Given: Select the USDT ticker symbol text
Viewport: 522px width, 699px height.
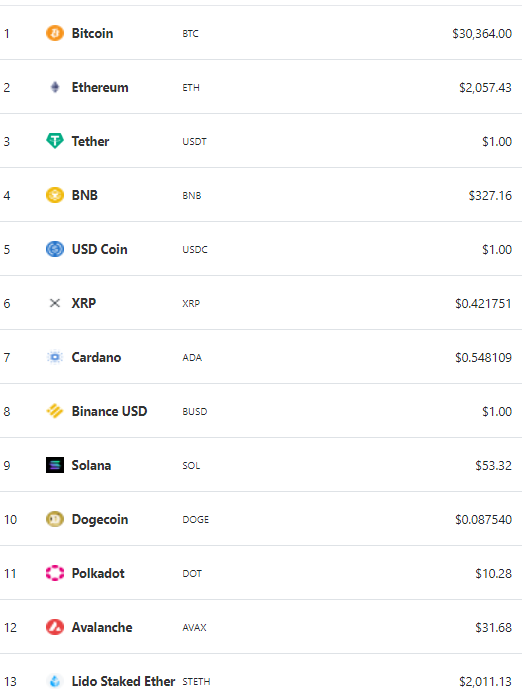Looking at the screenshot, I should coord(194,141).
